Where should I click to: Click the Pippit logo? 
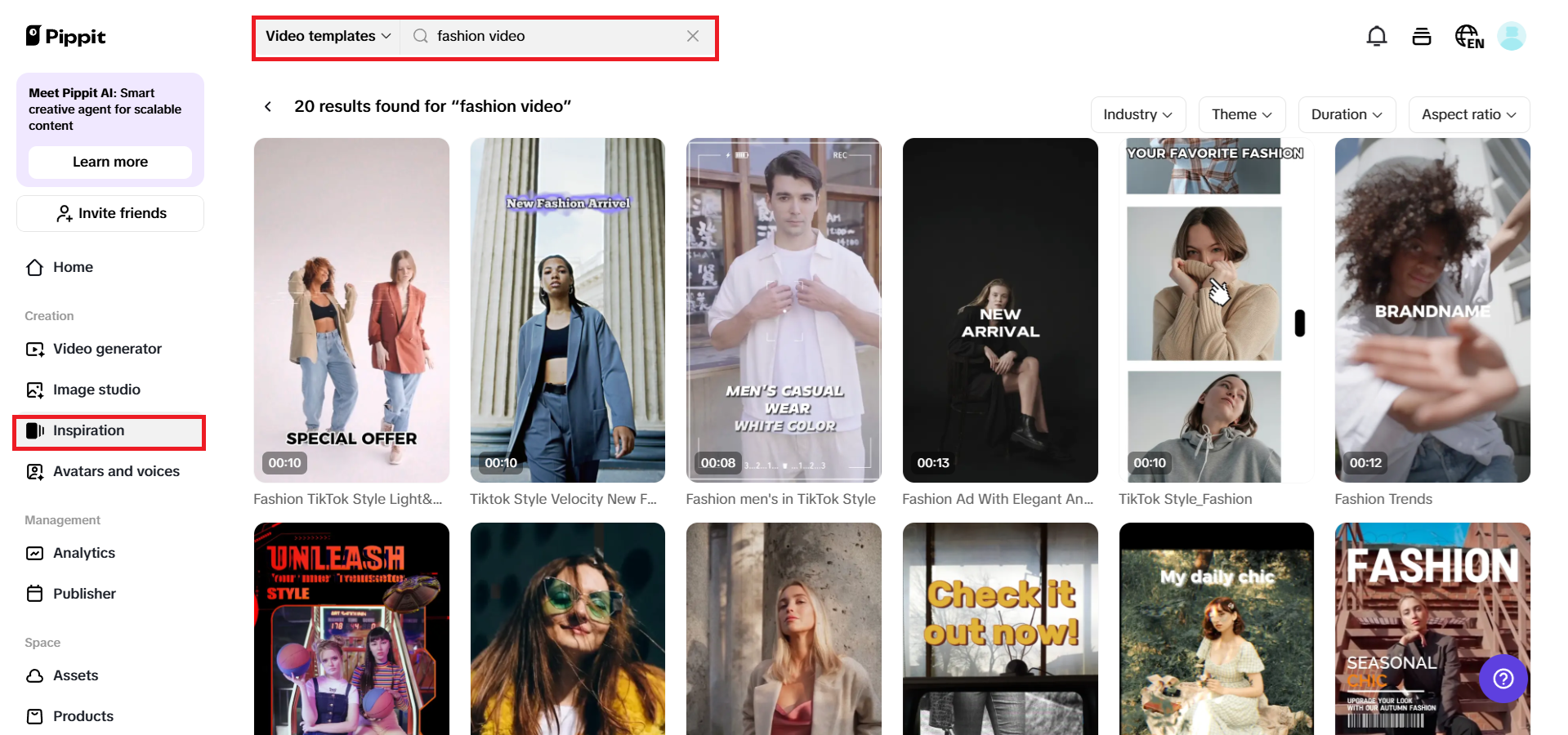tap(65, 36)
